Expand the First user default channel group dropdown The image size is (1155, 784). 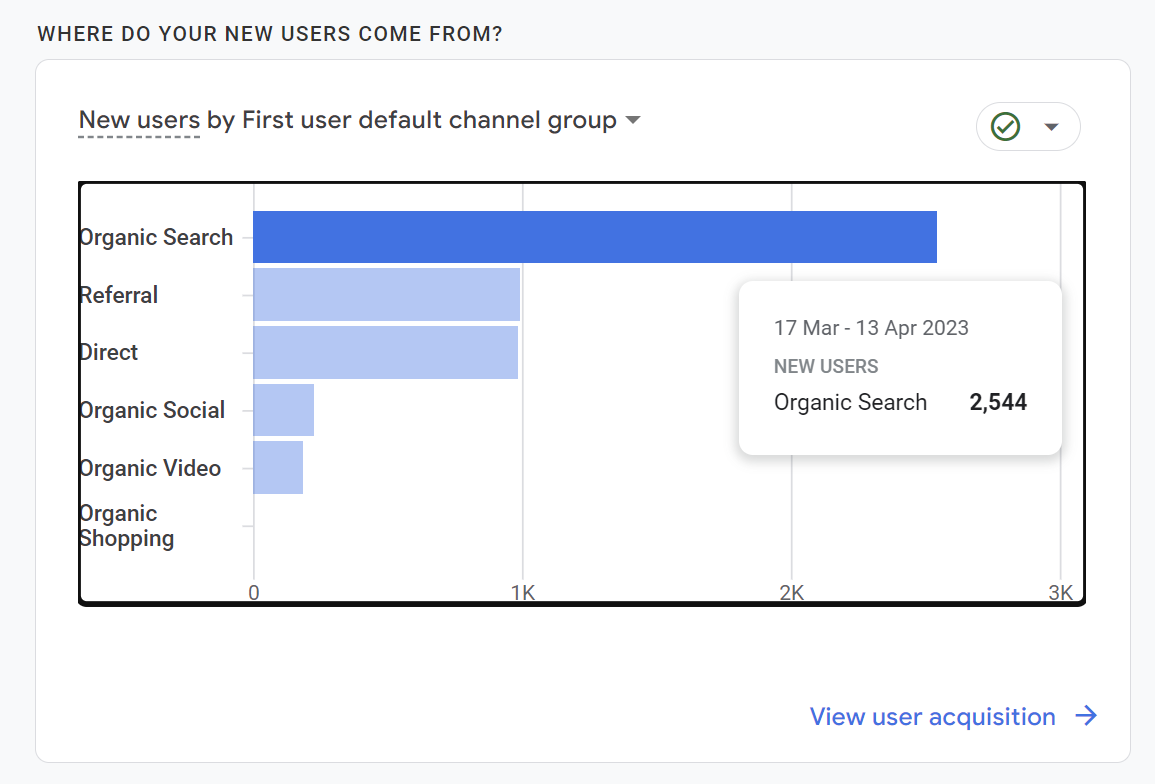[x=632, y=121]
